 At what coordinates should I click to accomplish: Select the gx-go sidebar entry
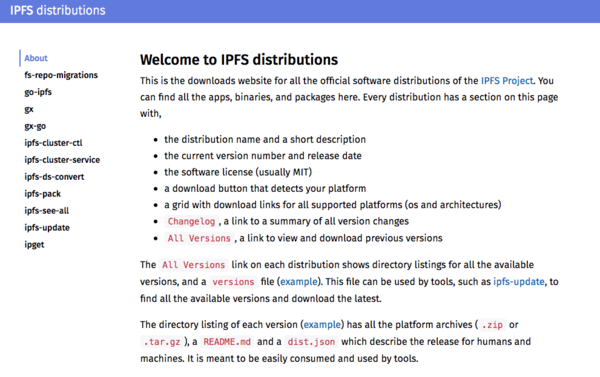point(35,126)
